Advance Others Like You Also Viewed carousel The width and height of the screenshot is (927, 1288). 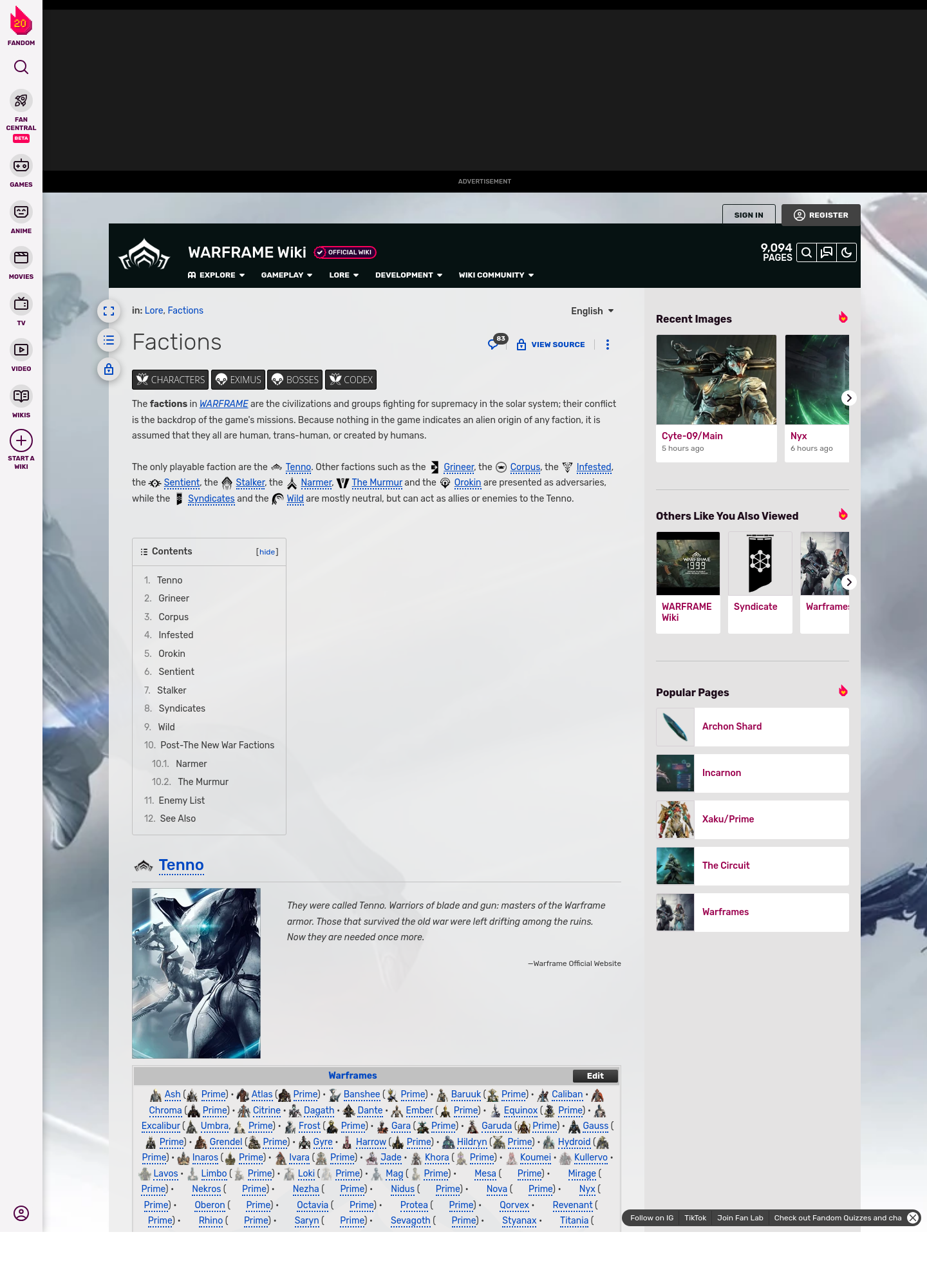click(x=848, y=582)
